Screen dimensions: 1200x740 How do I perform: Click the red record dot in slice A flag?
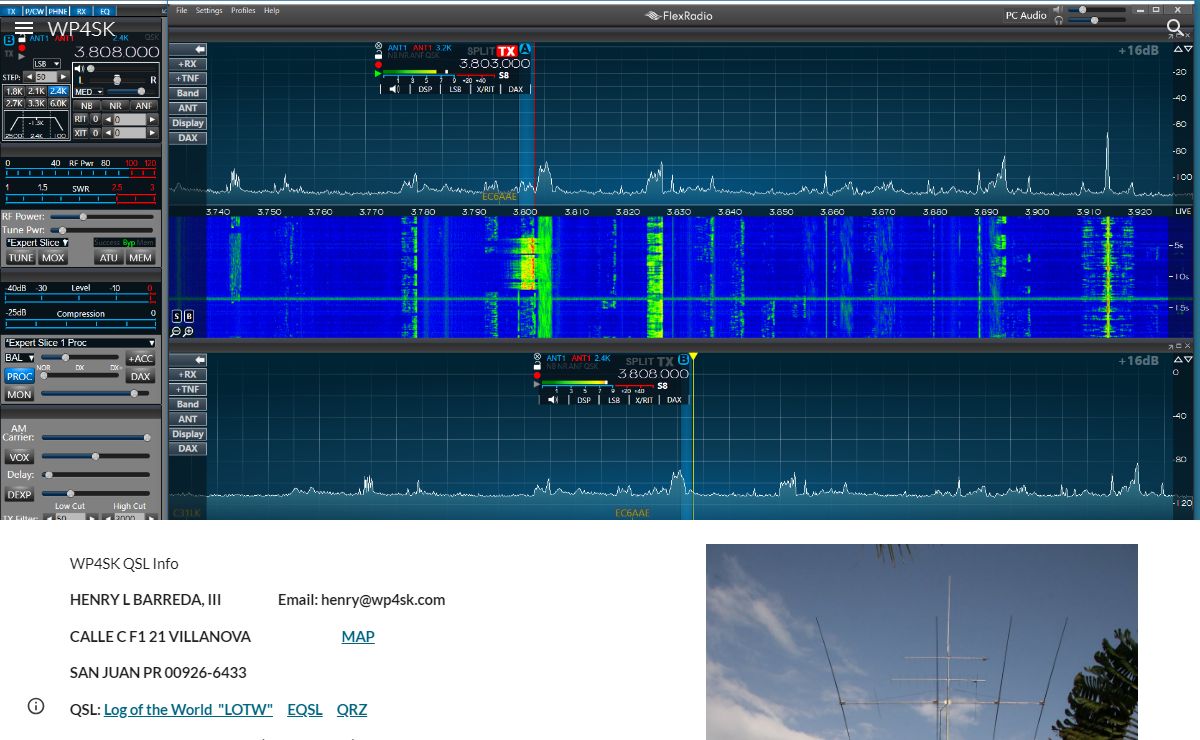tap(378, 64)
